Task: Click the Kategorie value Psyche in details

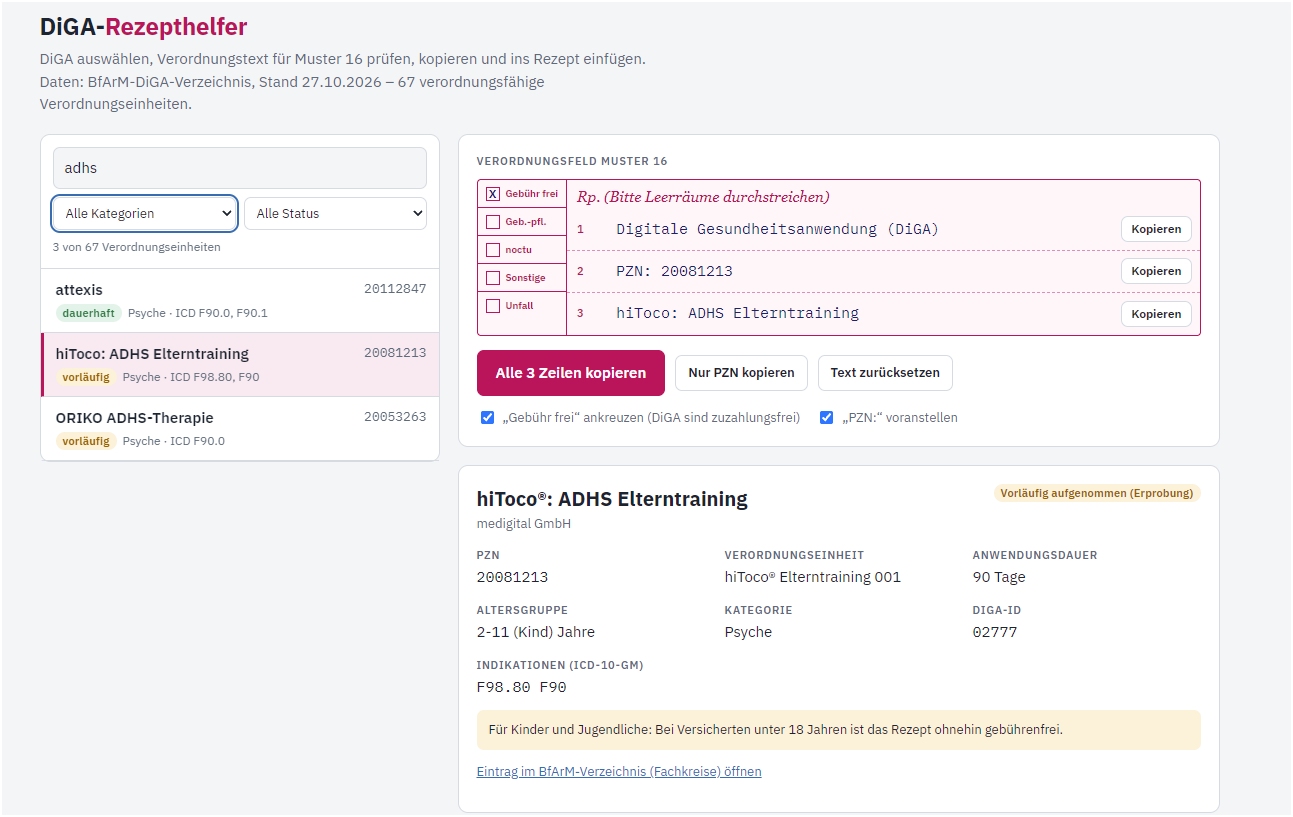Action: click(x=748, y=632)
